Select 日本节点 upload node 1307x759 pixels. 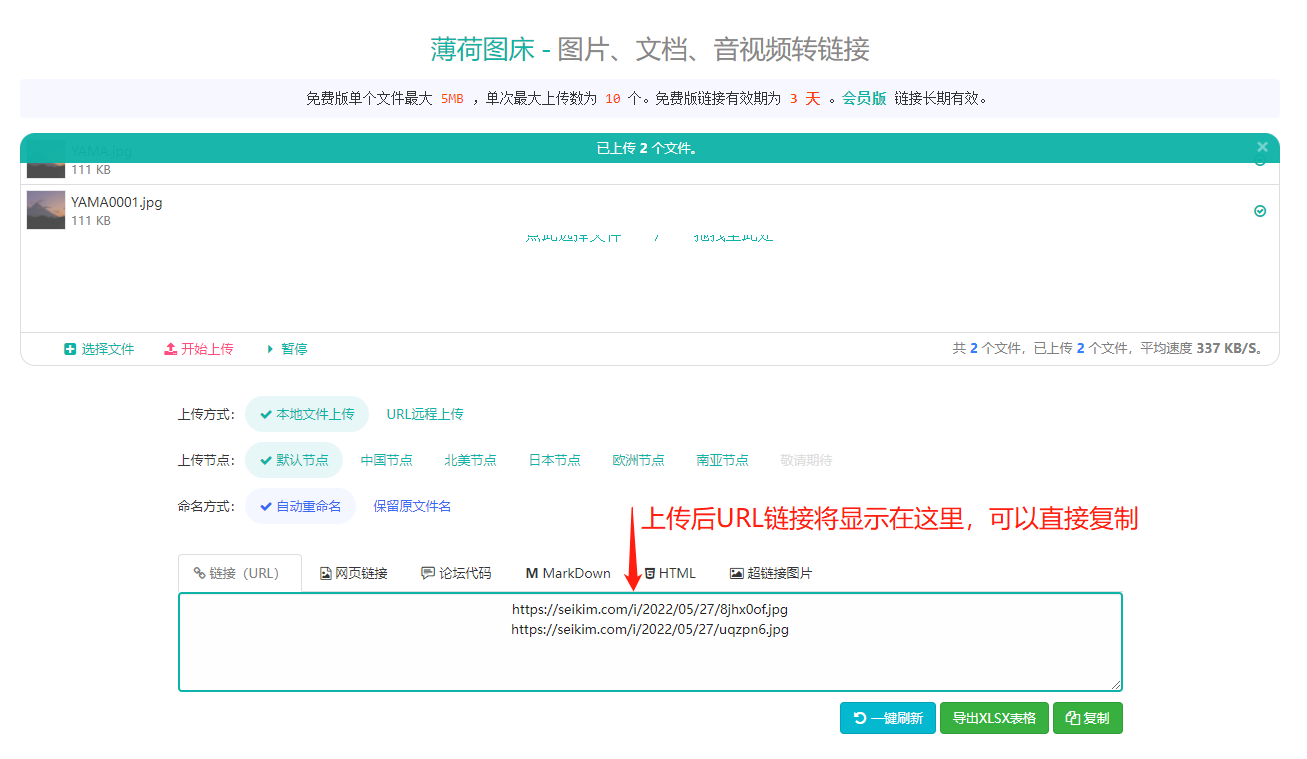(554, 460)
